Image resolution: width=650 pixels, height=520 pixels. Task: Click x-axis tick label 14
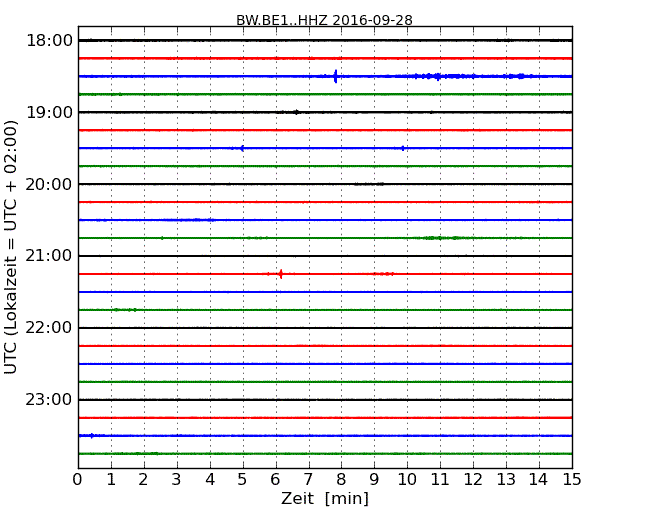click(x=539, y=480)
